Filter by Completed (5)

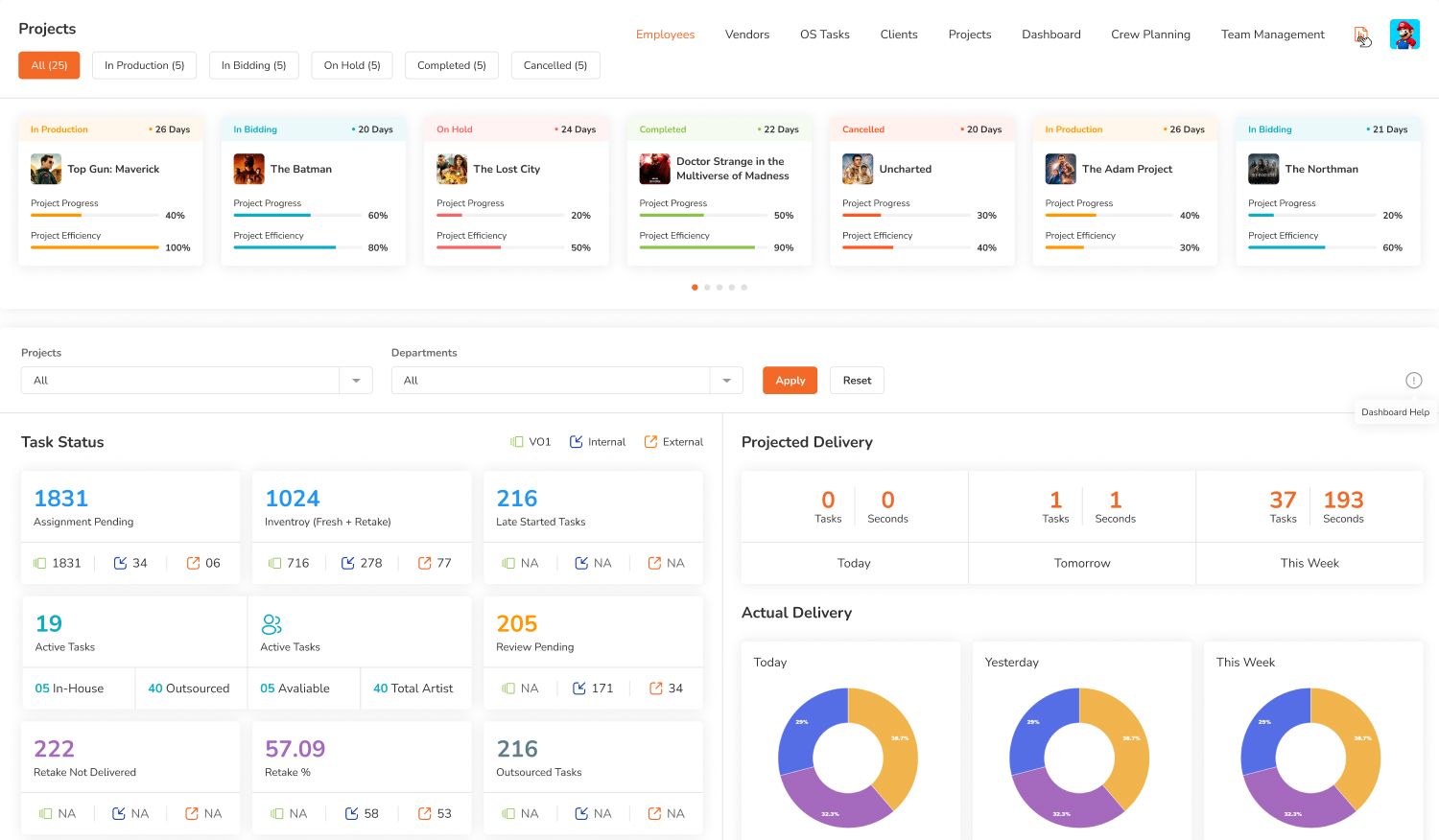tap(452, 65)
